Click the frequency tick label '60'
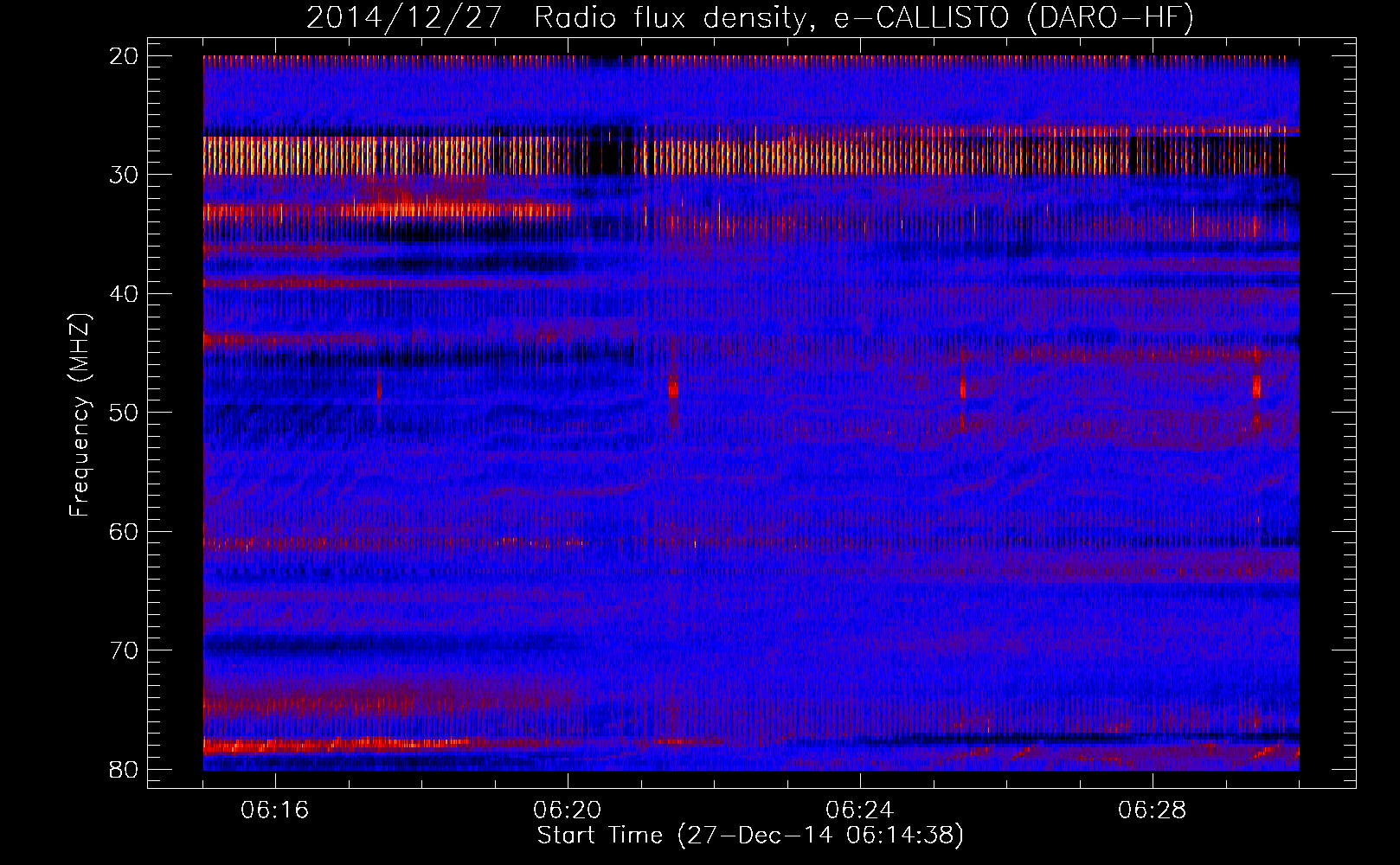 124,532
